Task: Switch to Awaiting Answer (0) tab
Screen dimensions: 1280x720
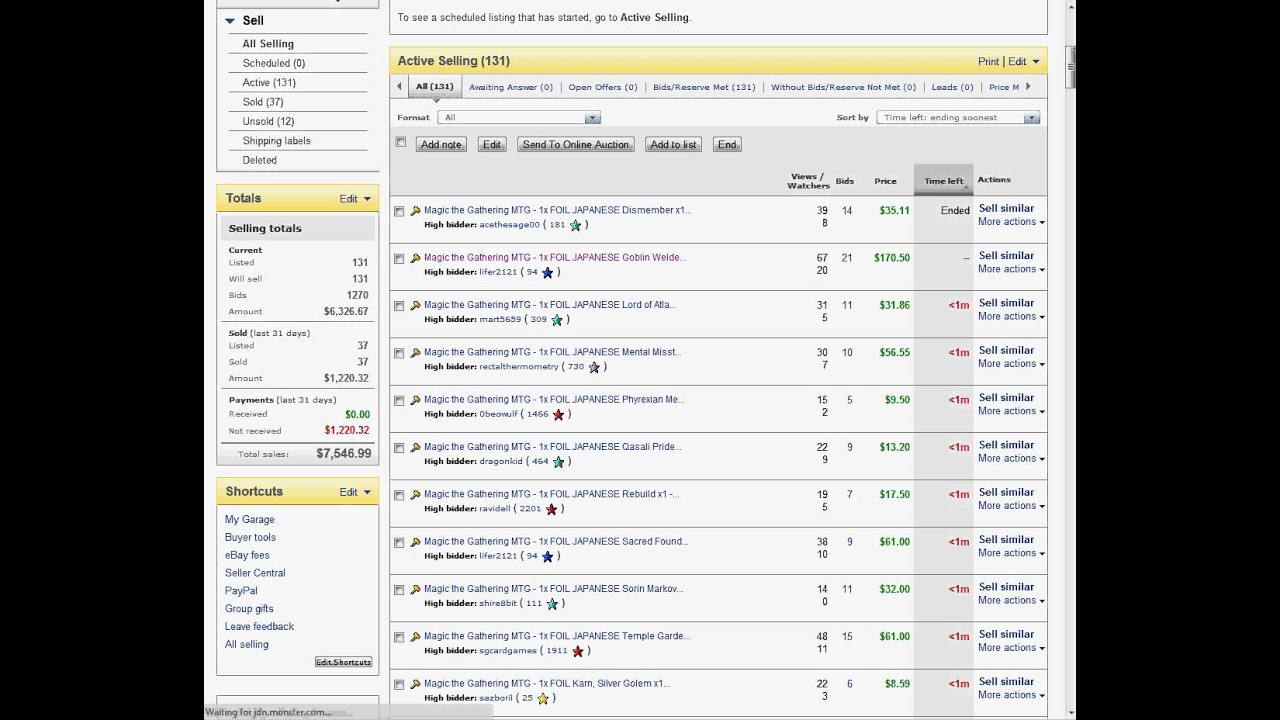Action: pyautogui.click(x=510, y=87)
